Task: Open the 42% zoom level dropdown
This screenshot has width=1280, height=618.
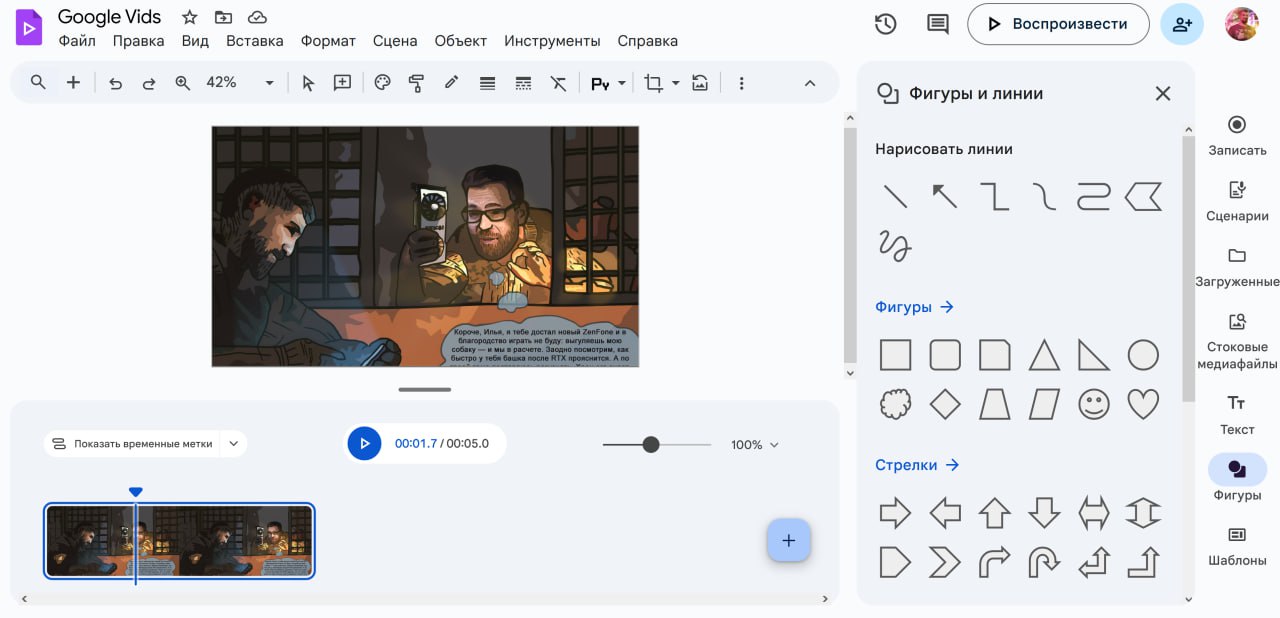Action: tap(240, 83)
